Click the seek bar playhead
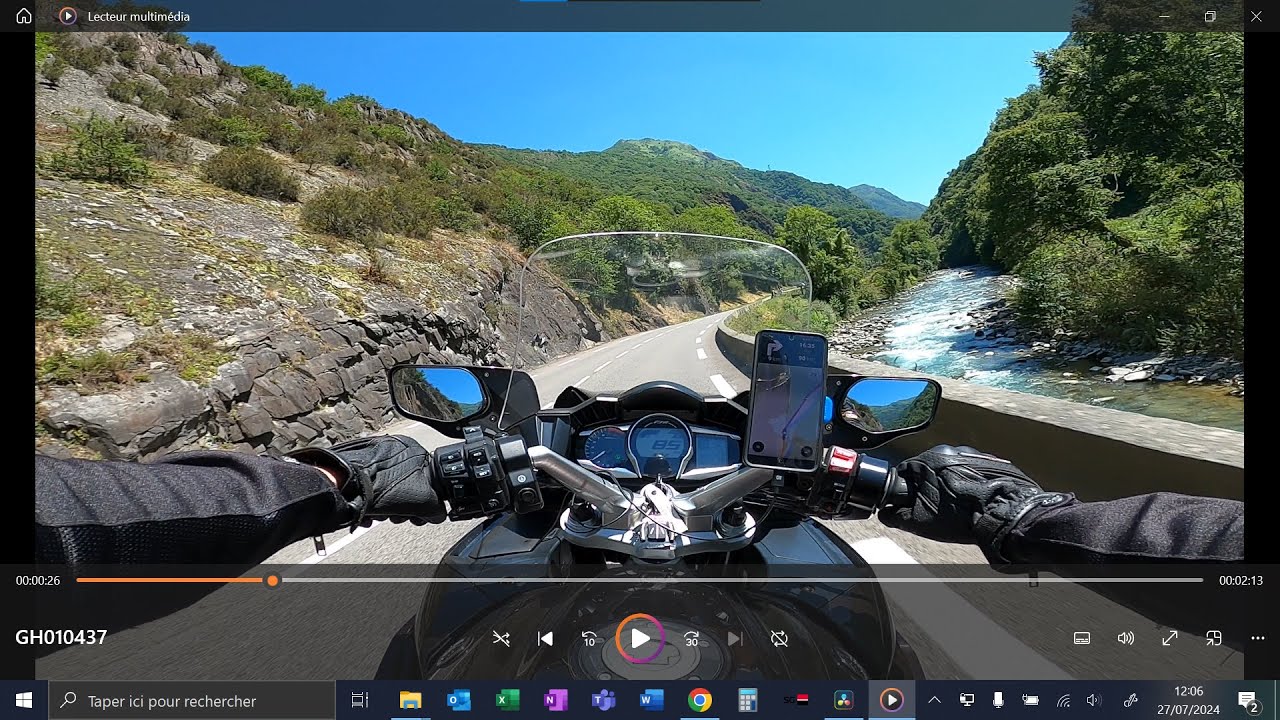Viewport: 1280px width, 720px height. [x=272, y=580]
